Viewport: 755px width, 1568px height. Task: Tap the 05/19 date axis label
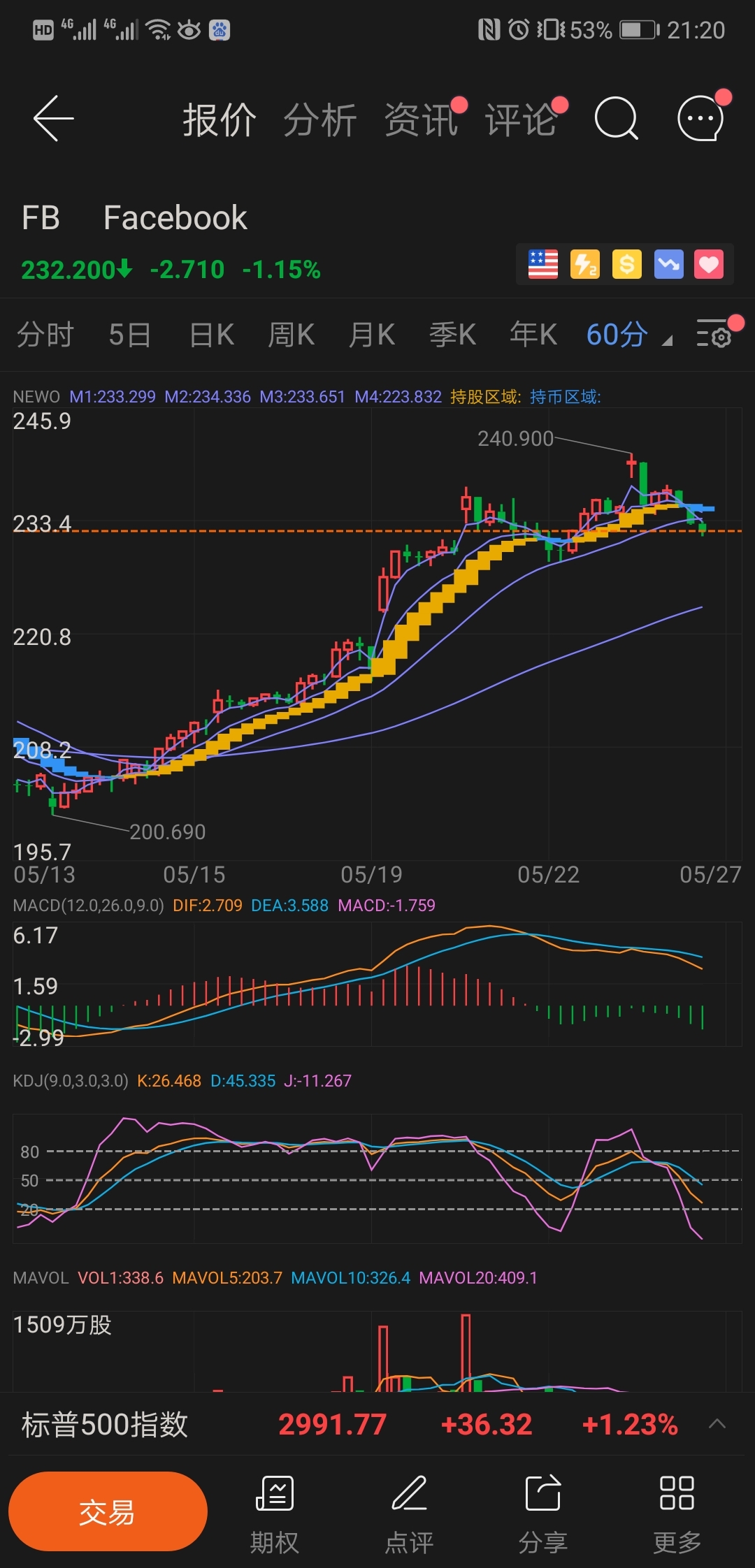click(x=372, y=874)
